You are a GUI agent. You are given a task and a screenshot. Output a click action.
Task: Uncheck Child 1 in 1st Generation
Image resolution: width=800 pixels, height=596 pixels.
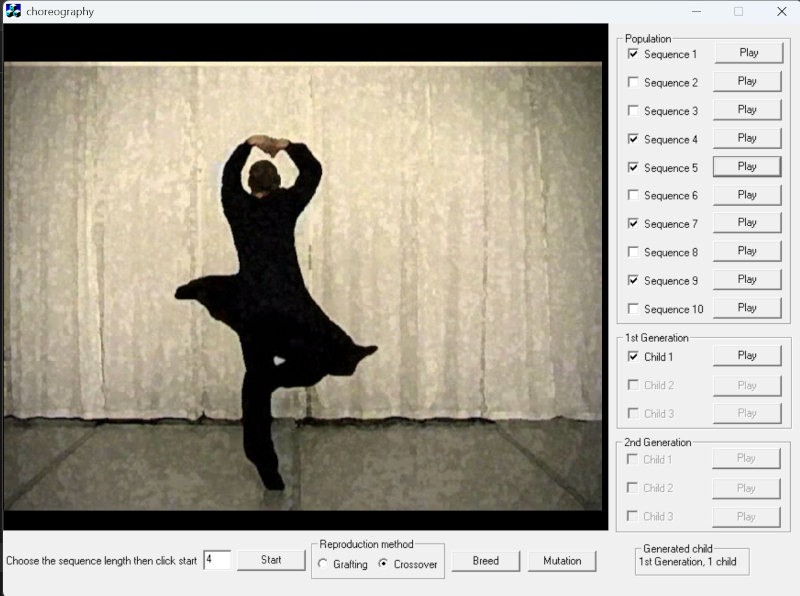pos(633,357)
